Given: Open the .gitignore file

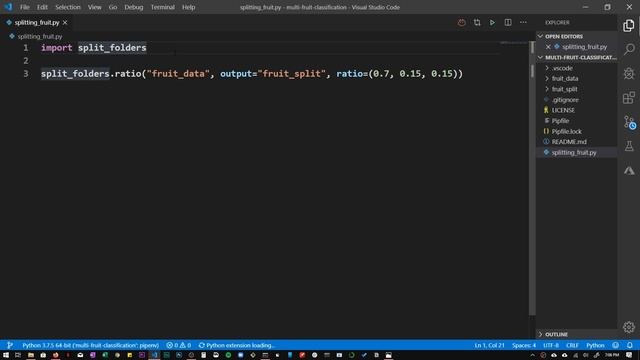Looking at the screenshot, I should point(577,100).
